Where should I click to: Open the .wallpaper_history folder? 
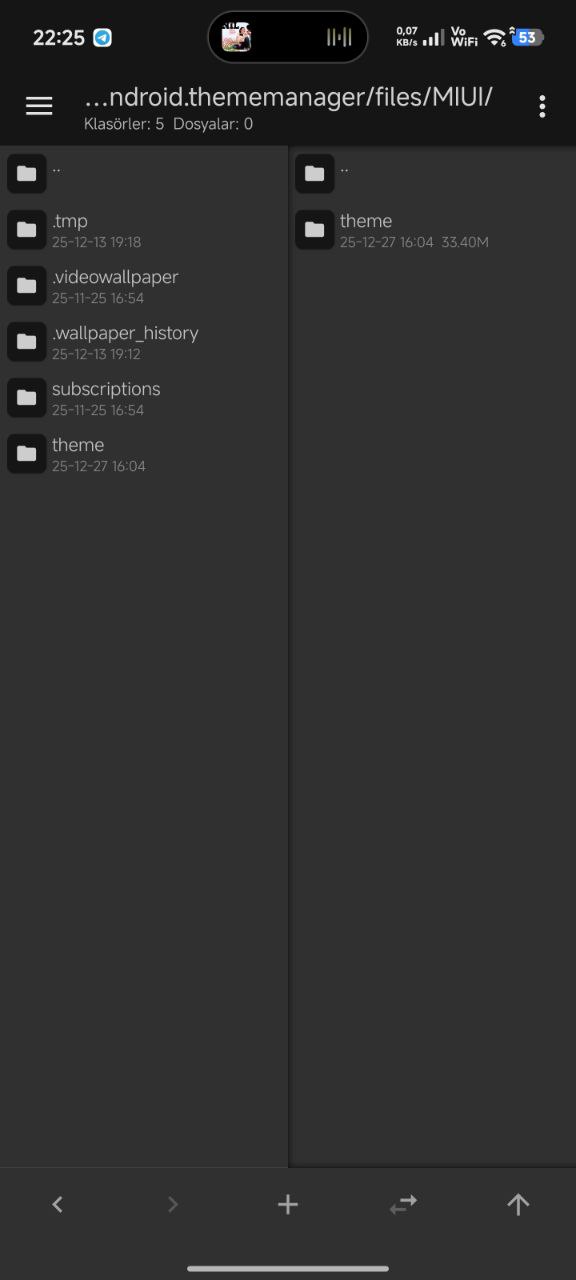pyautogui.click(x=144, y=342)
